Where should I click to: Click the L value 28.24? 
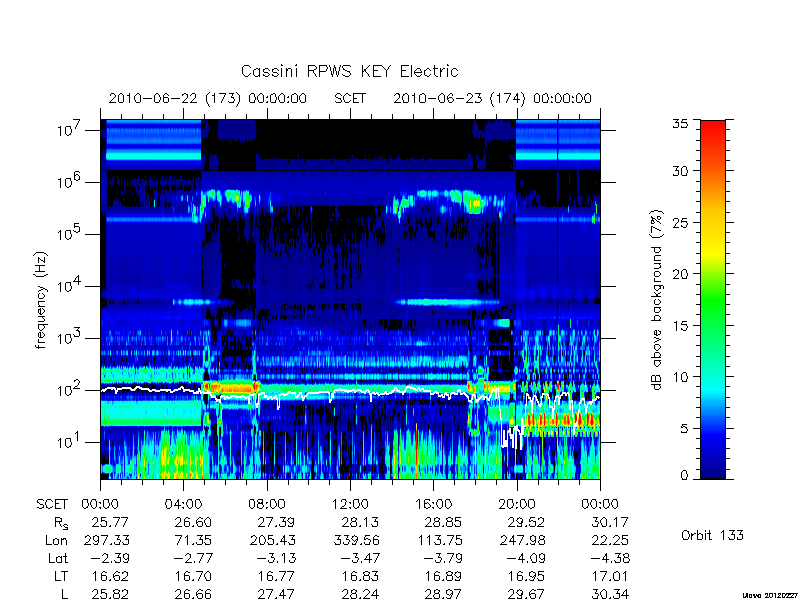360,594
